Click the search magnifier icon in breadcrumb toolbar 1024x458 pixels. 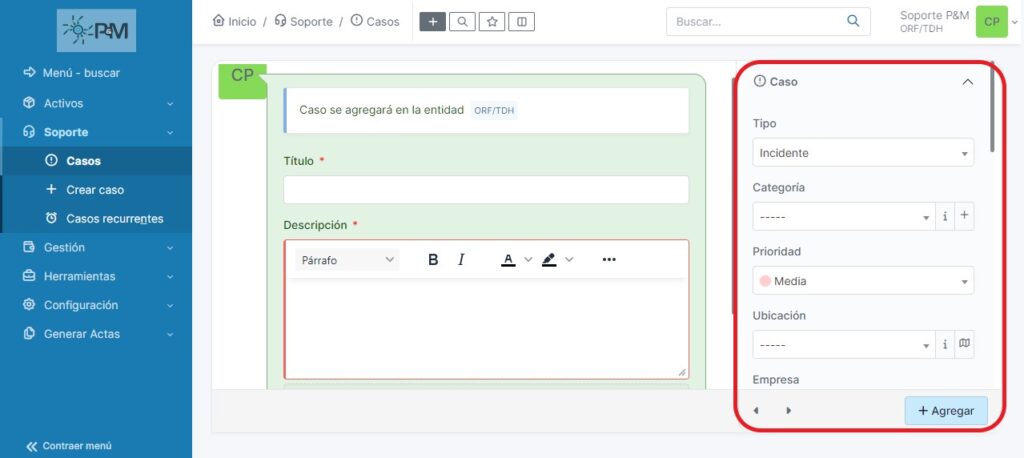[x=462, y=21]
